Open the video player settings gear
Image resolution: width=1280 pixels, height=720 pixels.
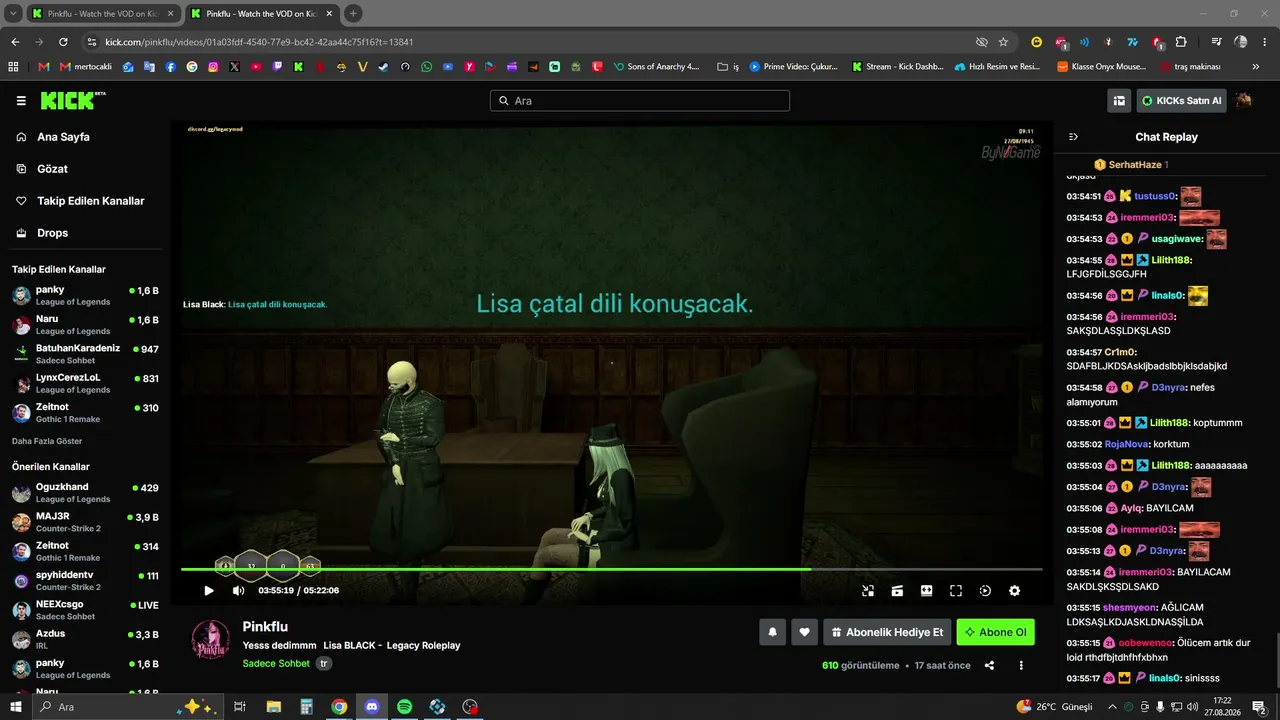(1014, 591)
